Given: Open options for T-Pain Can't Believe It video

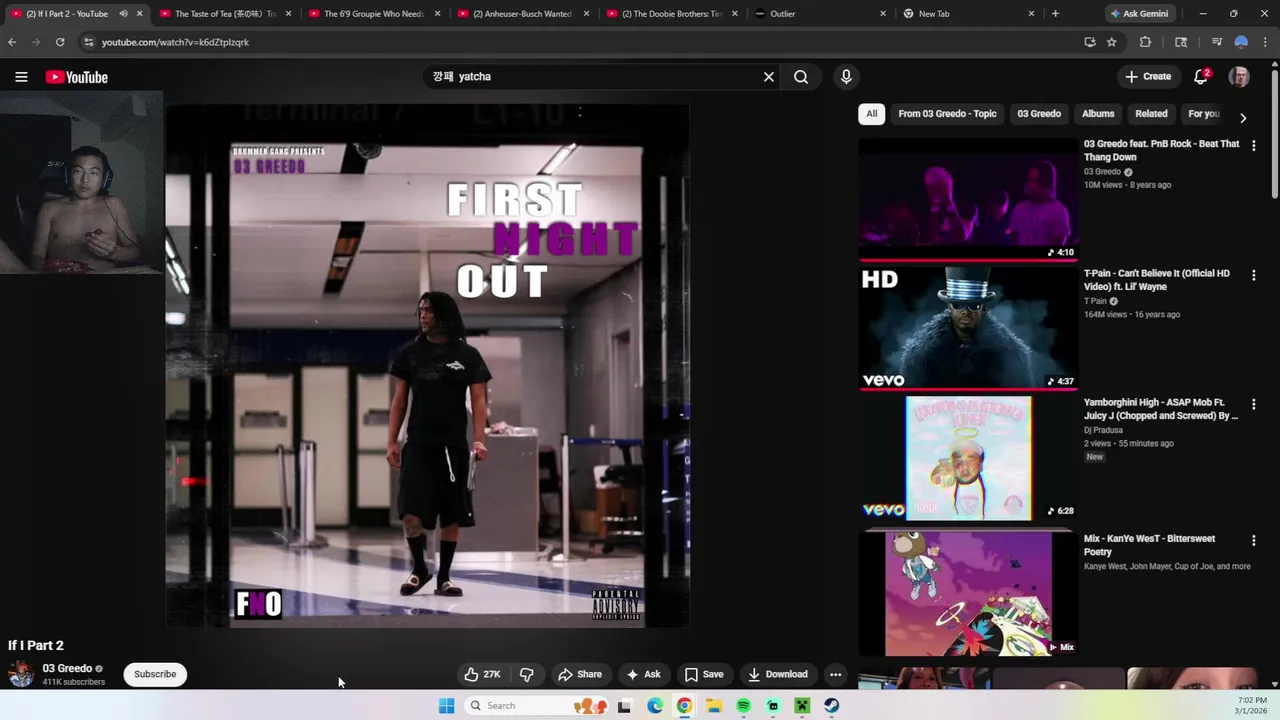Looking at the screenshot, I should pos(1254,275).
